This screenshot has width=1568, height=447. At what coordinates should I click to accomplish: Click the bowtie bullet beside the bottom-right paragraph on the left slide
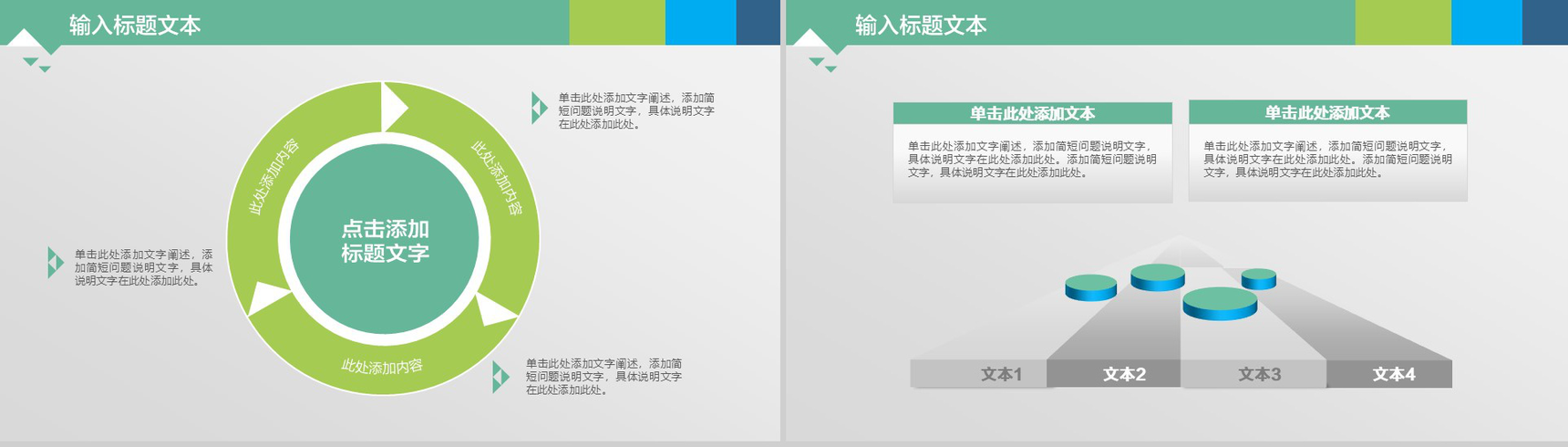click(x=500, y=377)
